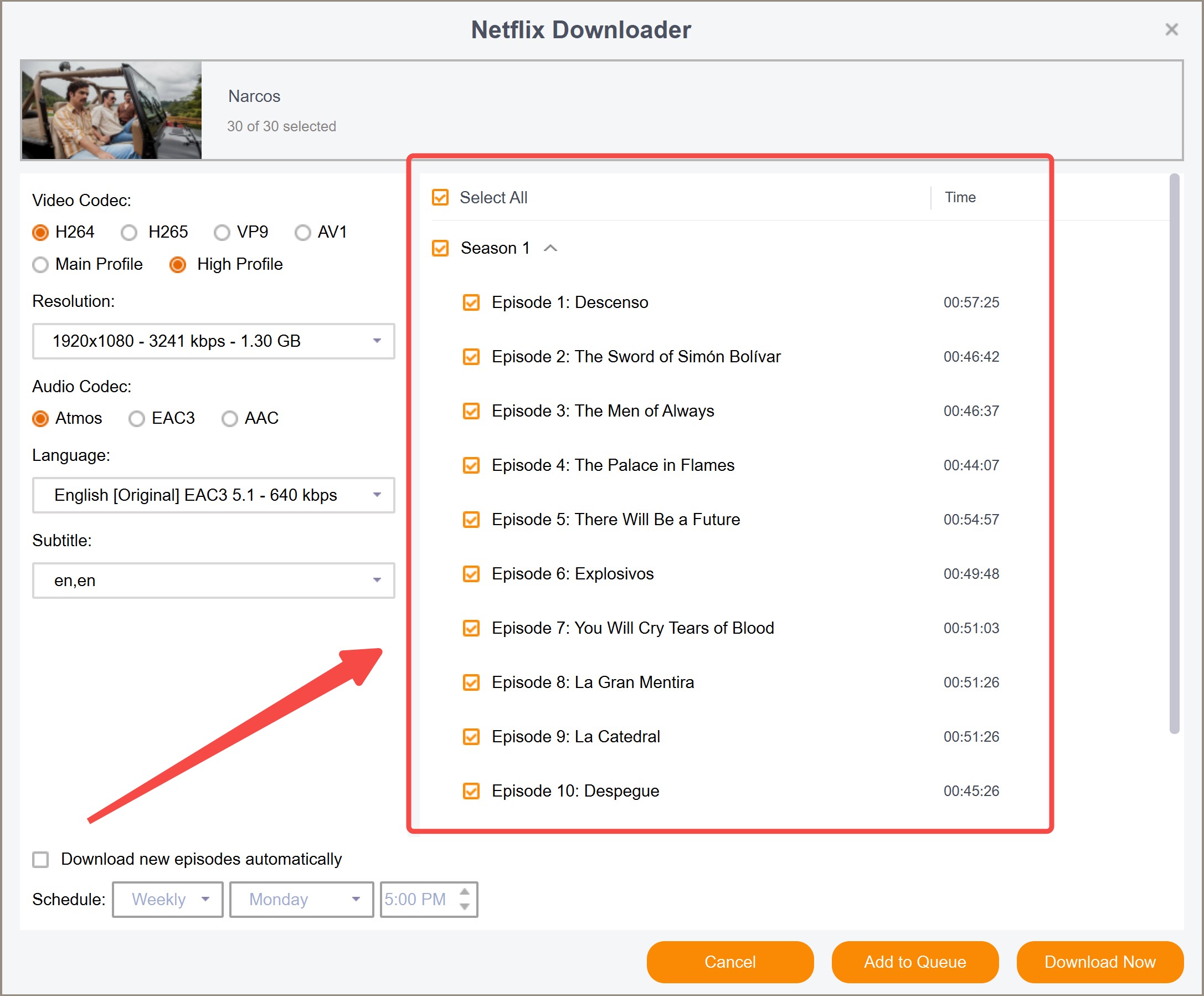Uncheck Episode 9: La Catedral

(471, 737)
